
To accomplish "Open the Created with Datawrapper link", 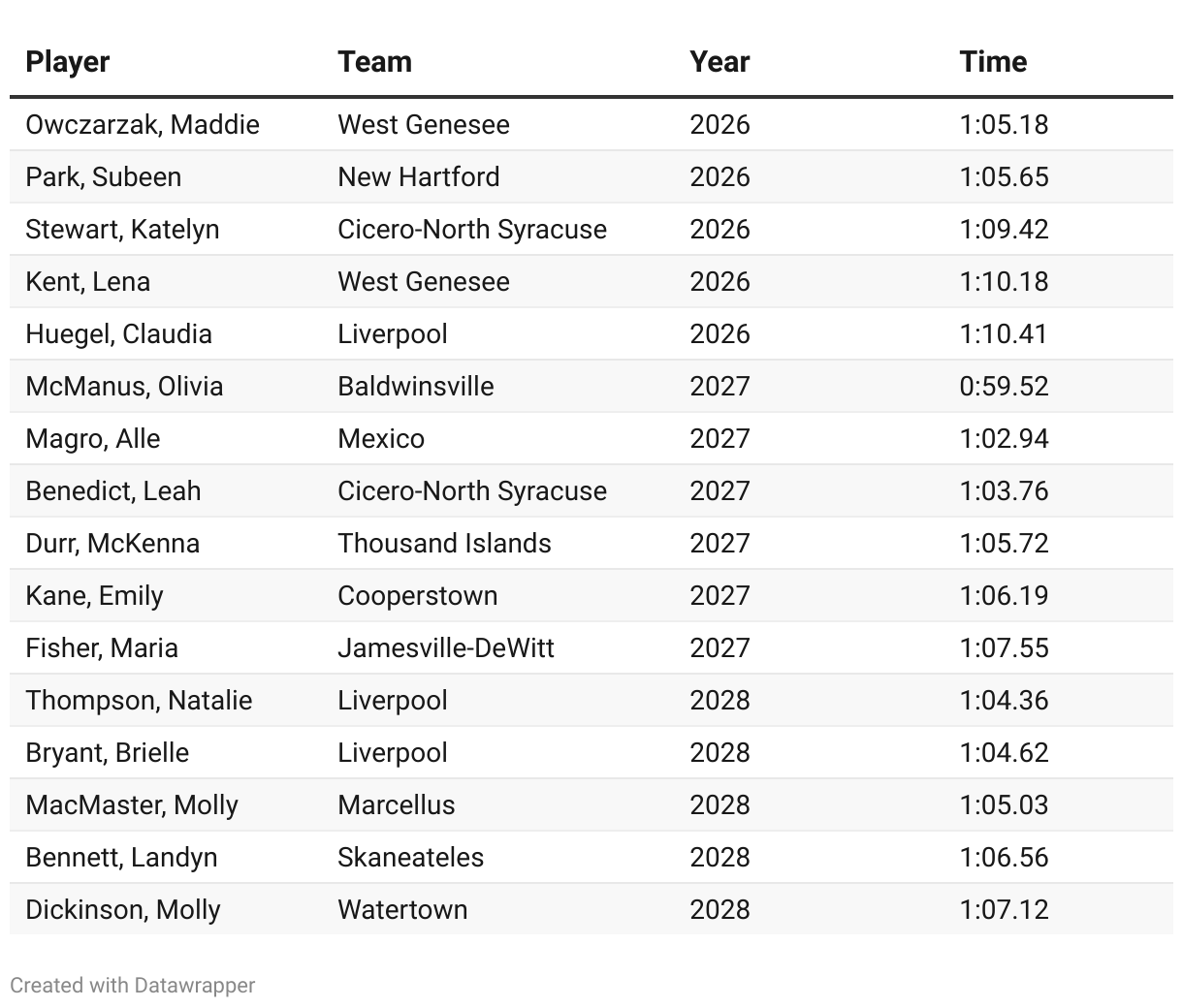I will (x=133, y=985).
